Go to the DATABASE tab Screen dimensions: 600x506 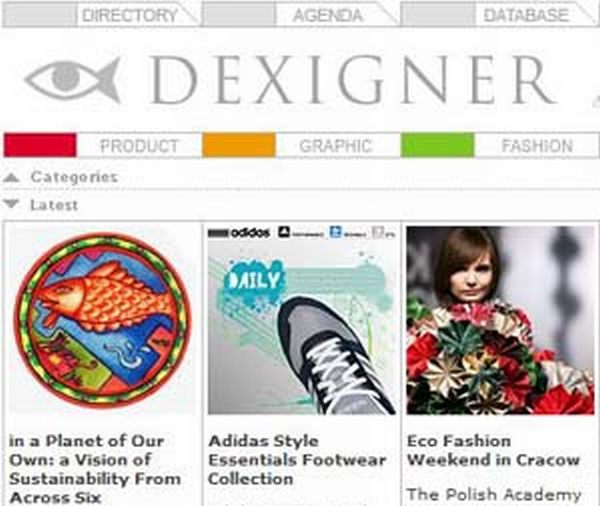[526, 16]
